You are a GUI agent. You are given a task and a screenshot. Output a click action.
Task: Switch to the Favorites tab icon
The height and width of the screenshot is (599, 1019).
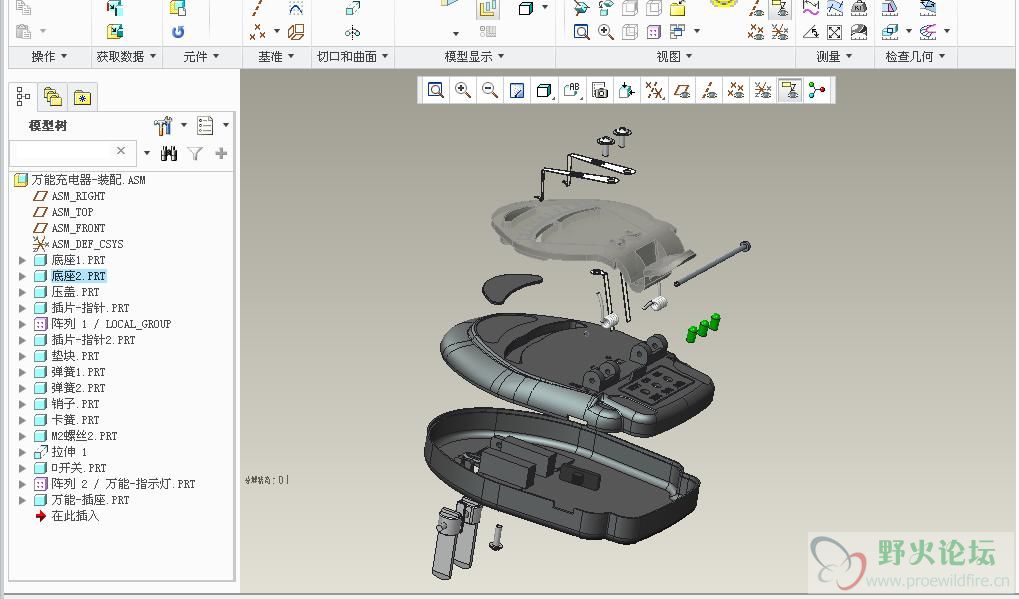[x=83, y=97]
